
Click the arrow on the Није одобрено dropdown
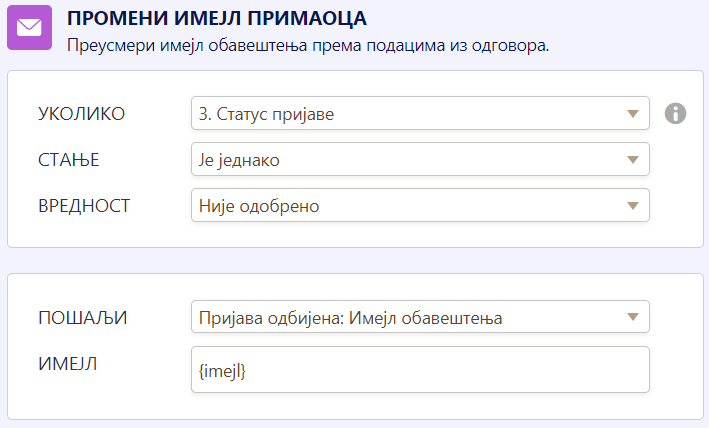[x=632, y=206]
